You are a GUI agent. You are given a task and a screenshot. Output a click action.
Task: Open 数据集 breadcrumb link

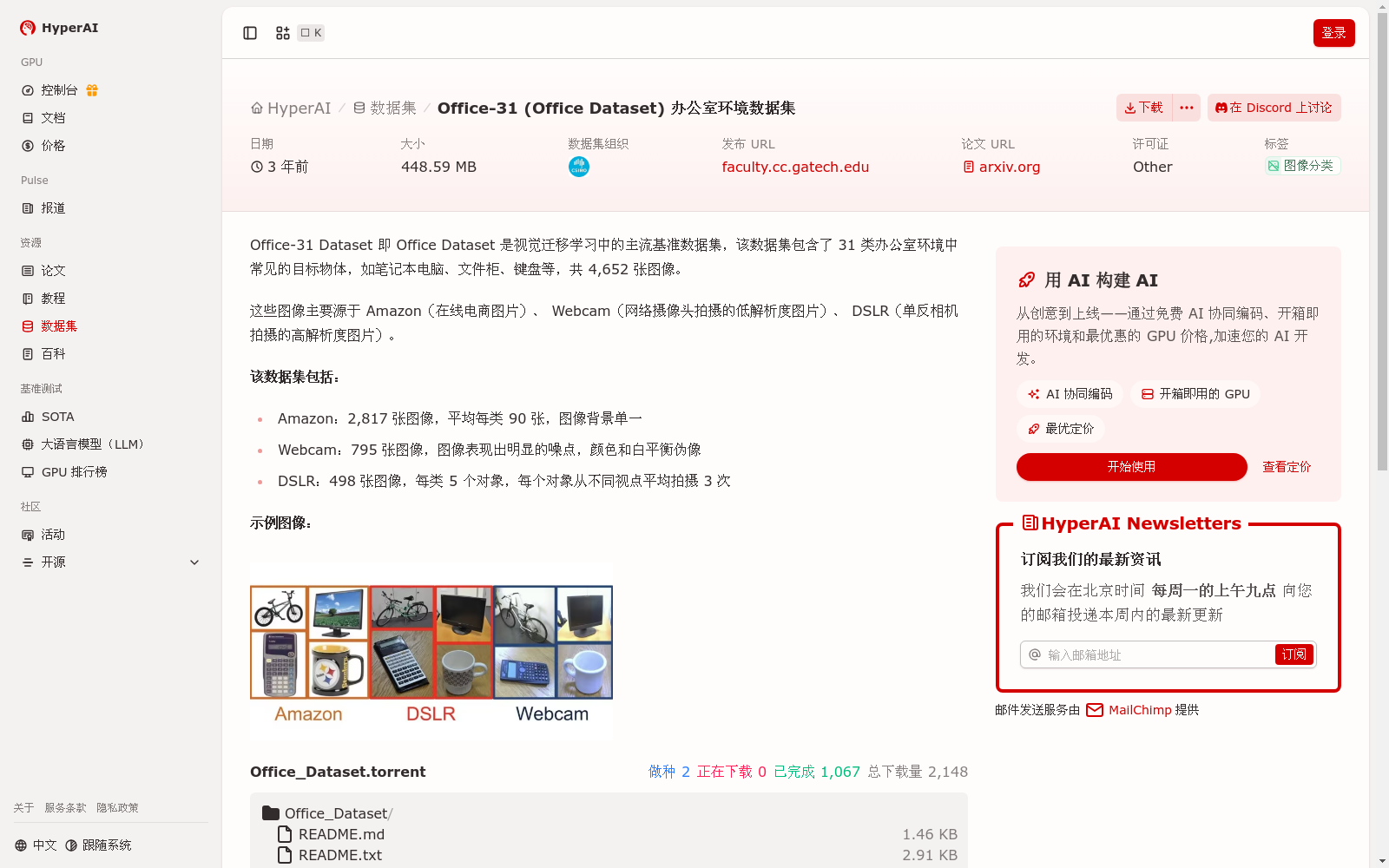pos(385,108)
